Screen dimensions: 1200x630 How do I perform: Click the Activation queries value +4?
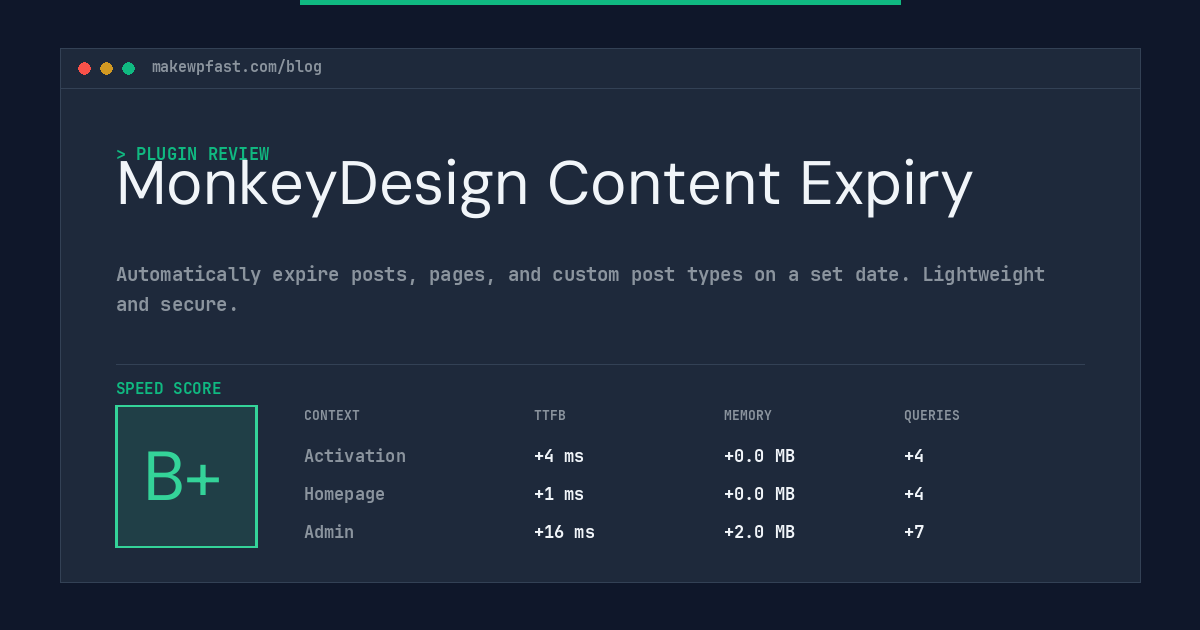(914, 456)
